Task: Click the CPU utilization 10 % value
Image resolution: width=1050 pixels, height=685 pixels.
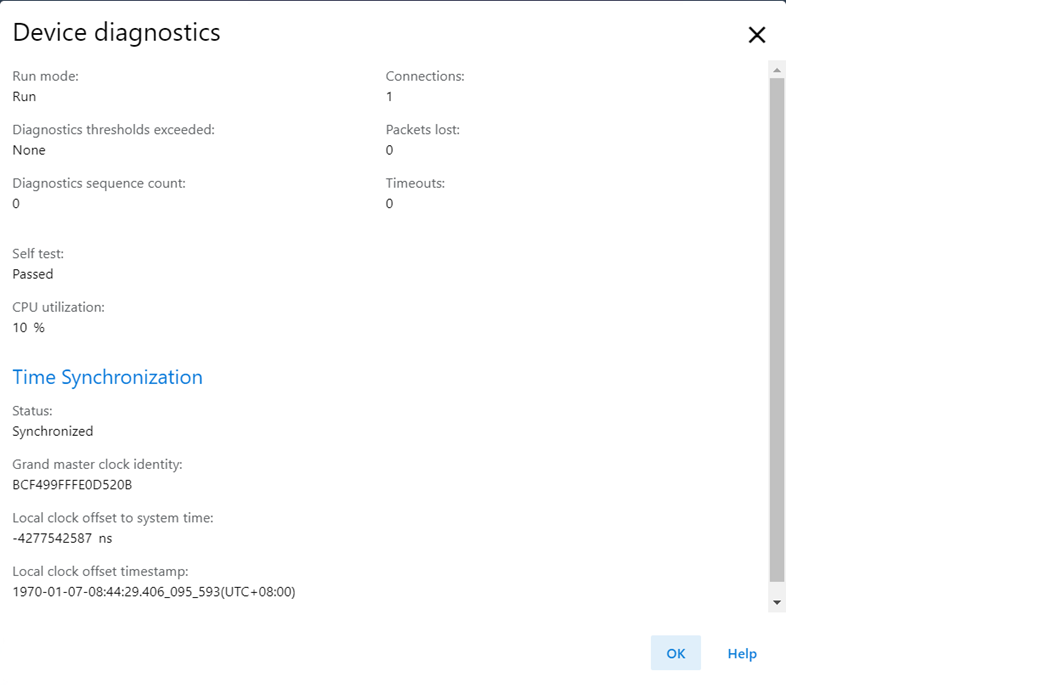Action: (29, 327)
